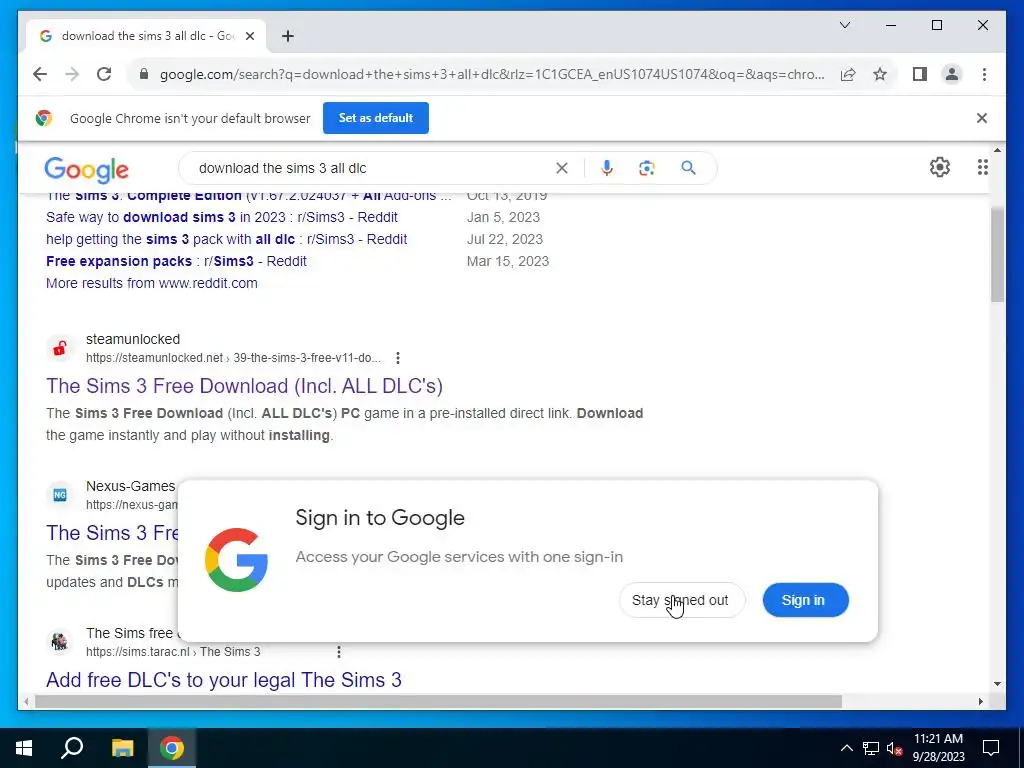Click the steamunlocked favicon
Image resolution: width=1024 pixels, height=768 pixels.
coord(60,348)
